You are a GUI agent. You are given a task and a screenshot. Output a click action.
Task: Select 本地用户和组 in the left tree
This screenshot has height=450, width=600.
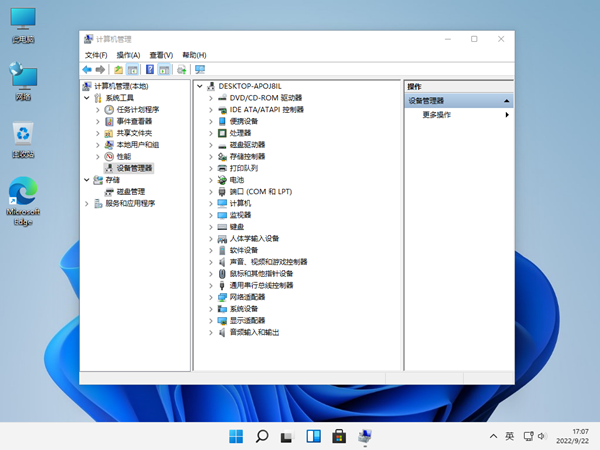tap(138, 145)
